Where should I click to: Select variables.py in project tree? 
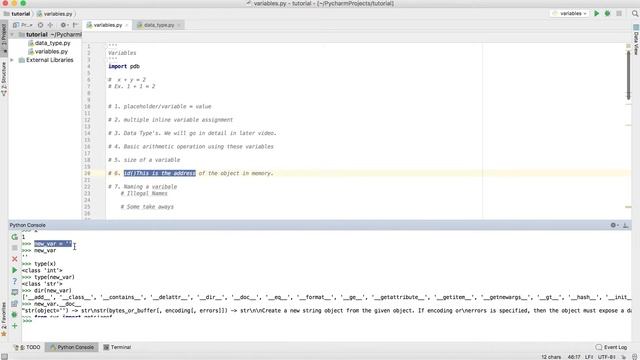point(48,51)
